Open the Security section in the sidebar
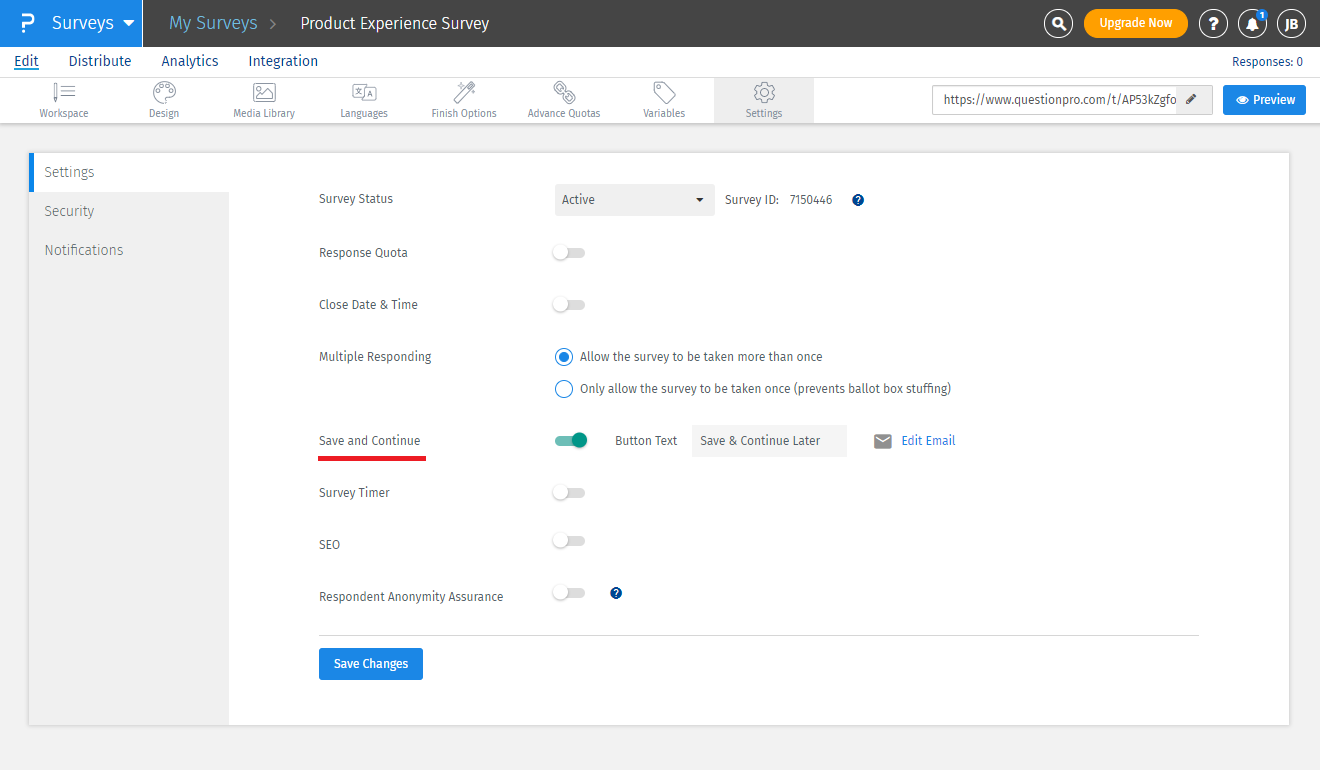The image size is (1320, 770). [69, 210]
